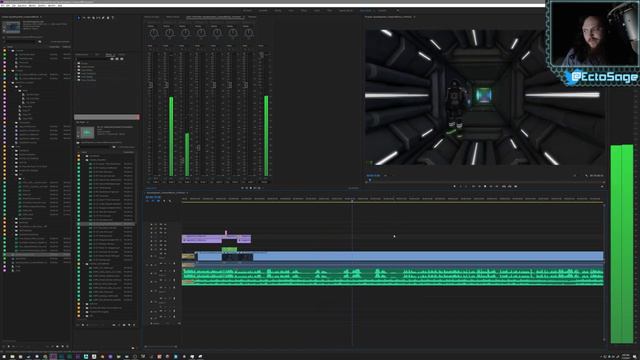Enable voice-over record on first audio track

(174, 264)
